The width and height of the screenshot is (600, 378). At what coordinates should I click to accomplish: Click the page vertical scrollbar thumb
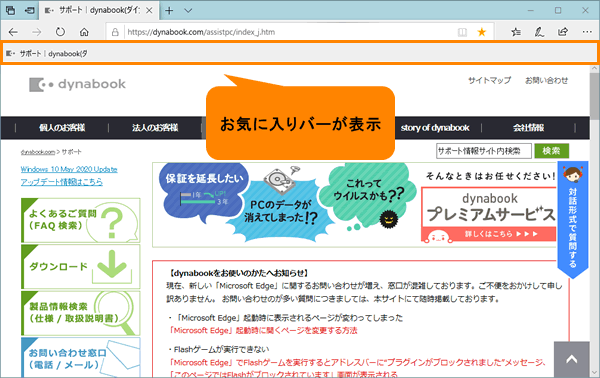594,96
